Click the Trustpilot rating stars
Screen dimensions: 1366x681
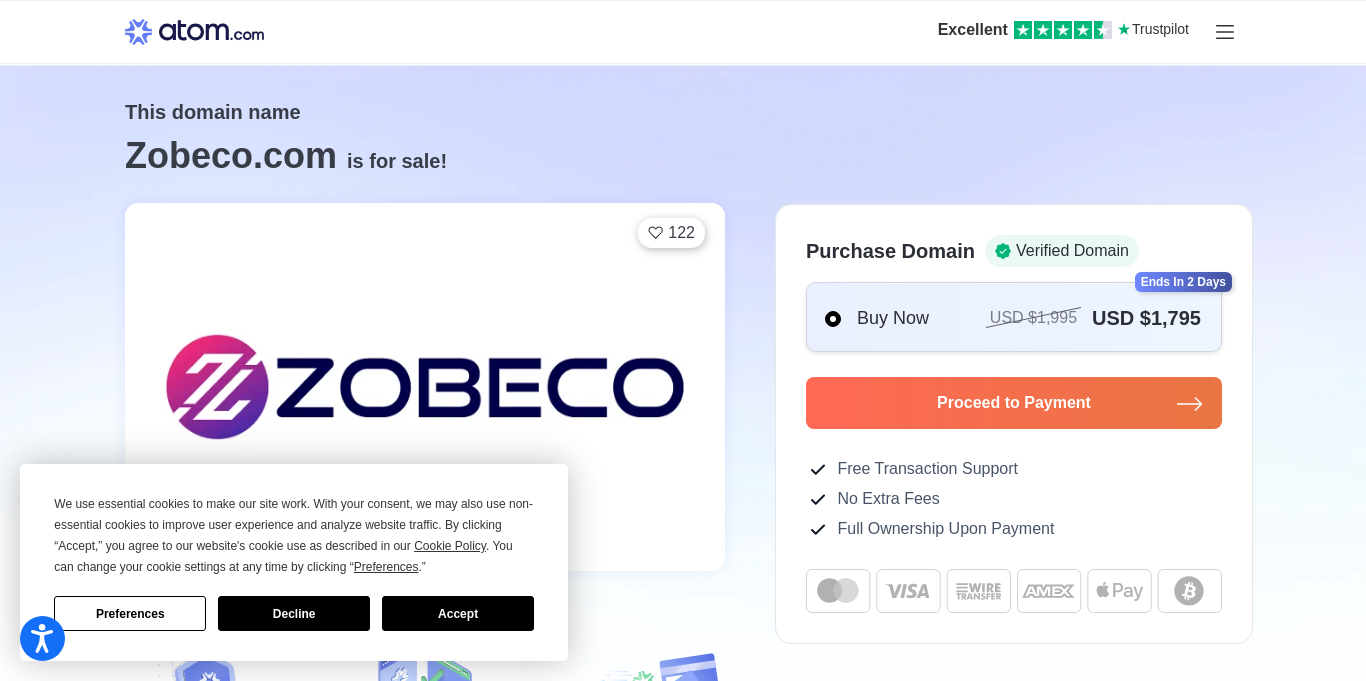[x=1062, y=30]
